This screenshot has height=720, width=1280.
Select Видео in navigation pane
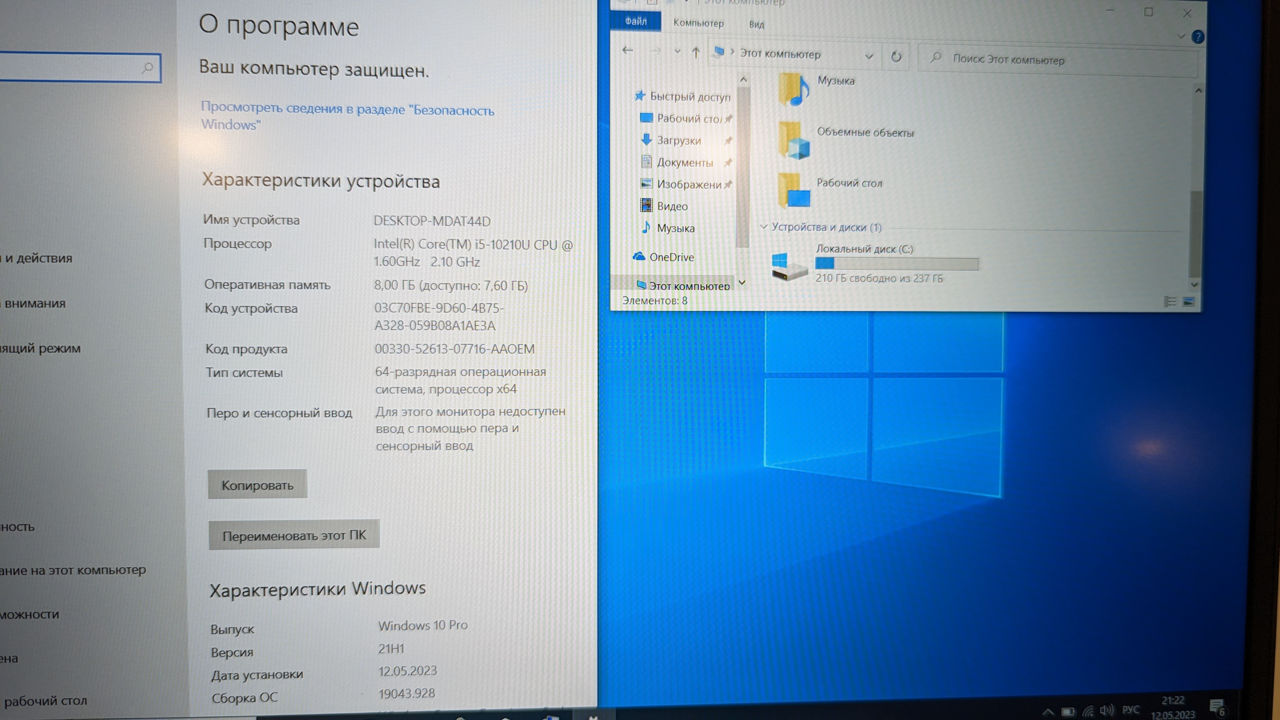click(665, 206)
